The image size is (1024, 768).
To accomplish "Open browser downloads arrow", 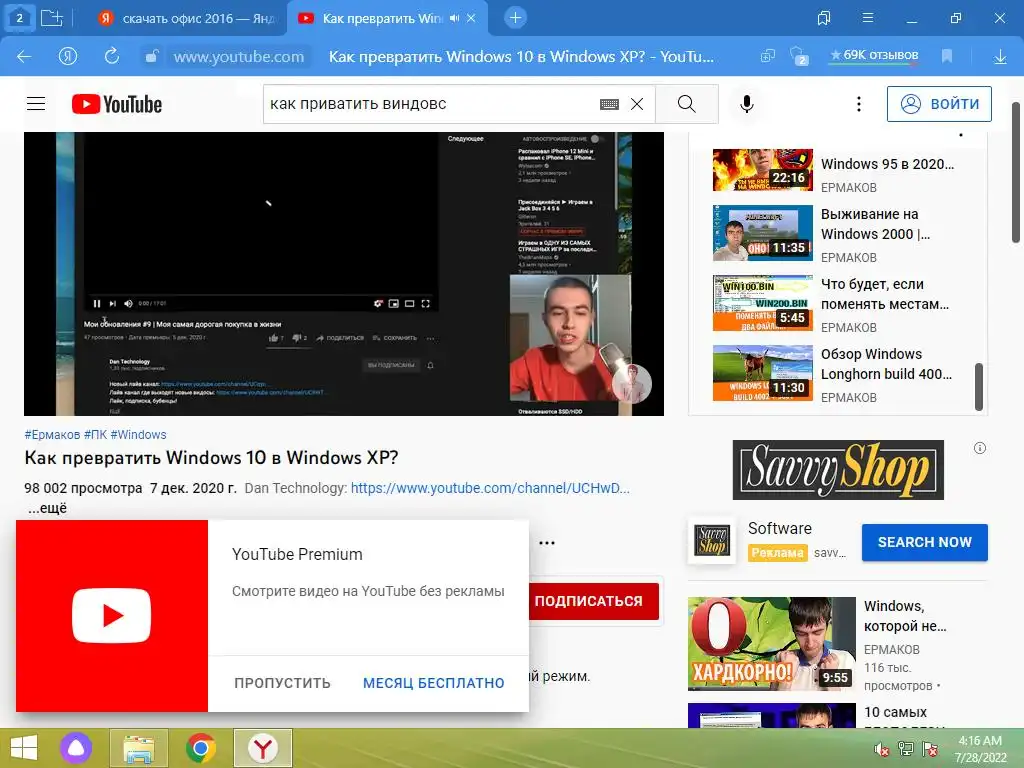I will [1000, 57].
